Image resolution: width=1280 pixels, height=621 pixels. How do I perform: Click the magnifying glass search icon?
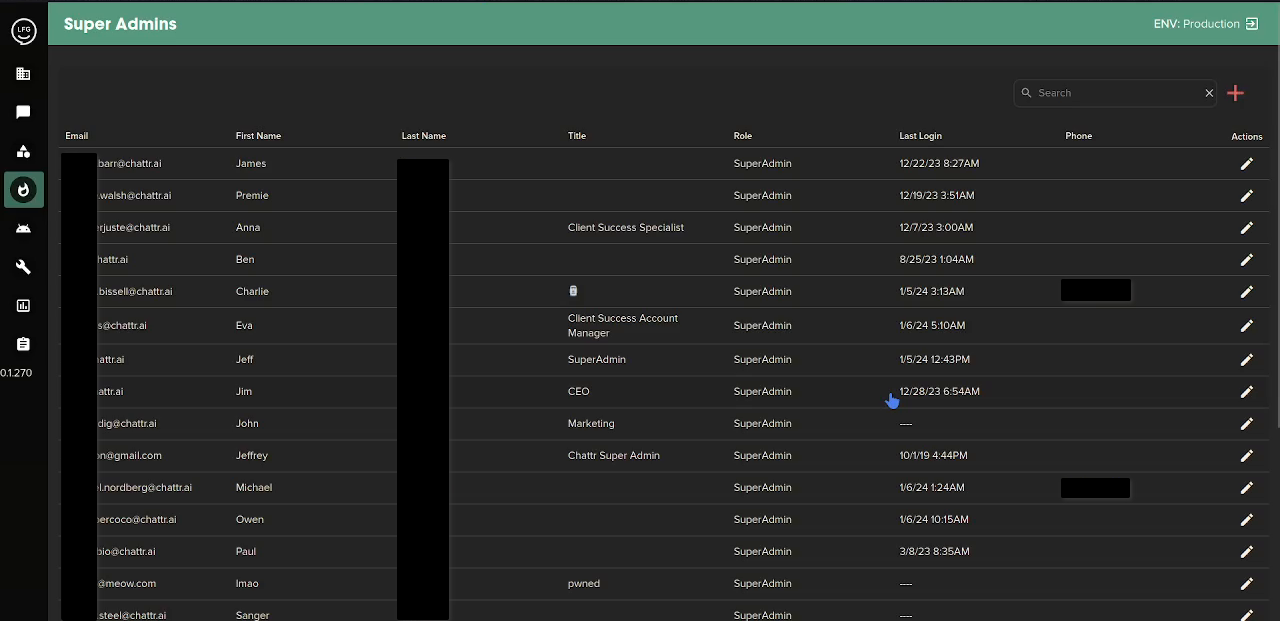[x=1026, y=93]
